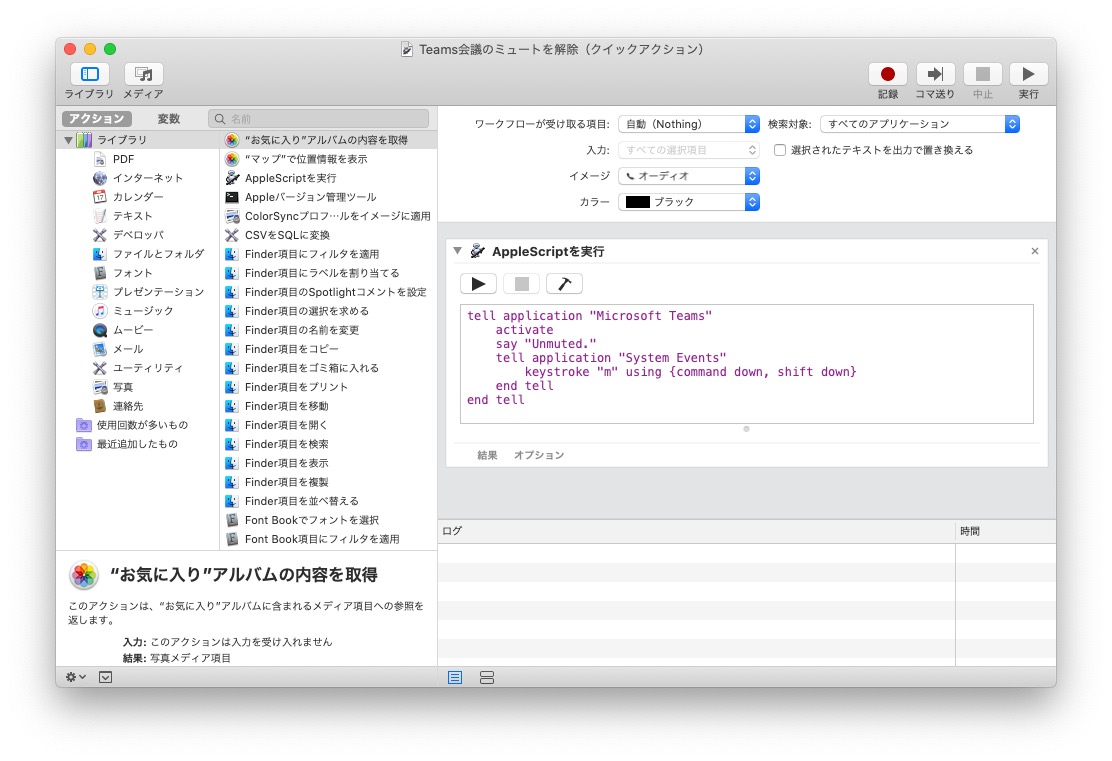Select the ColorSyncプロファイルをイメージに適用 action
Screen dimensions: 1112x761
pos(329,216)
